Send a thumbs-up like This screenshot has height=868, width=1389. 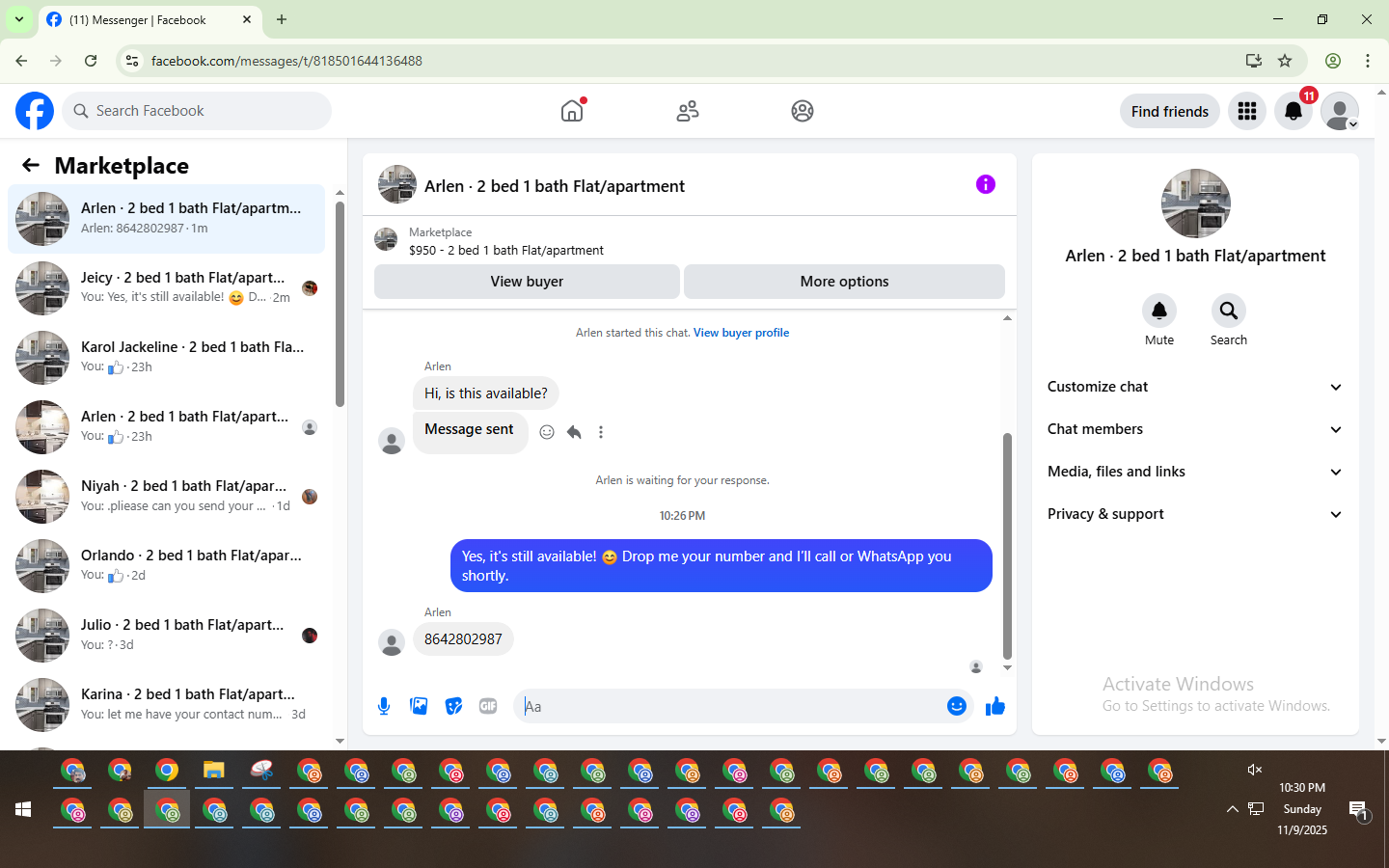[x=995, y=707]
